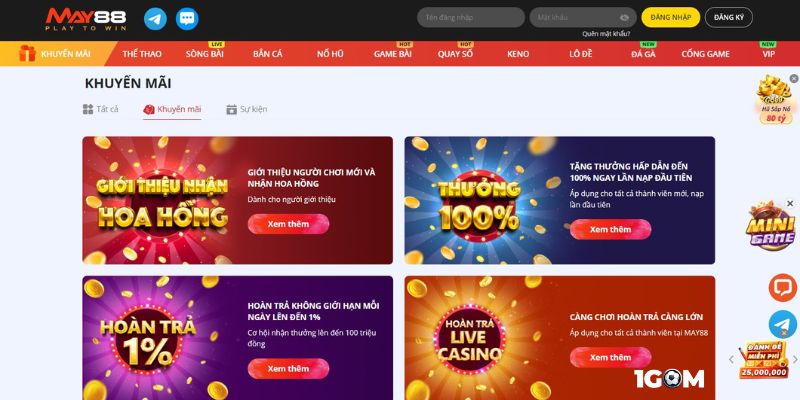This screenshot has height=400, width=800.
Task: Open the Telegram icon in the header
Action: tap(155, 19)
